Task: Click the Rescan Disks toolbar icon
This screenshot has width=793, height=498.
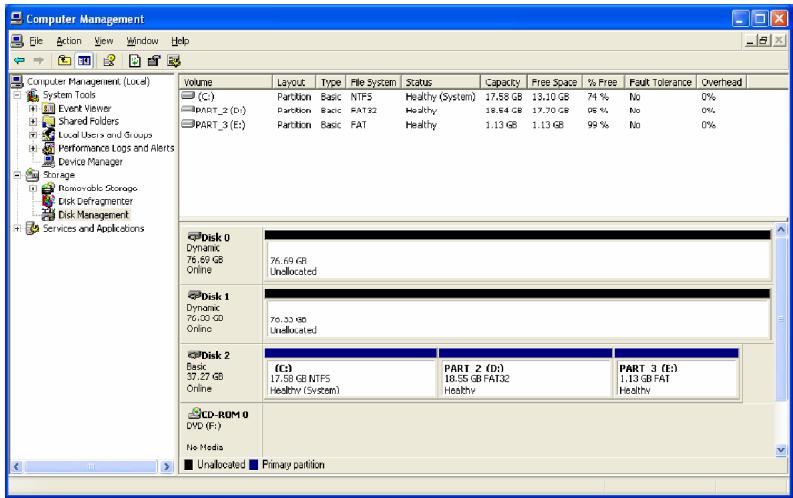Action: tap(154, 61)
